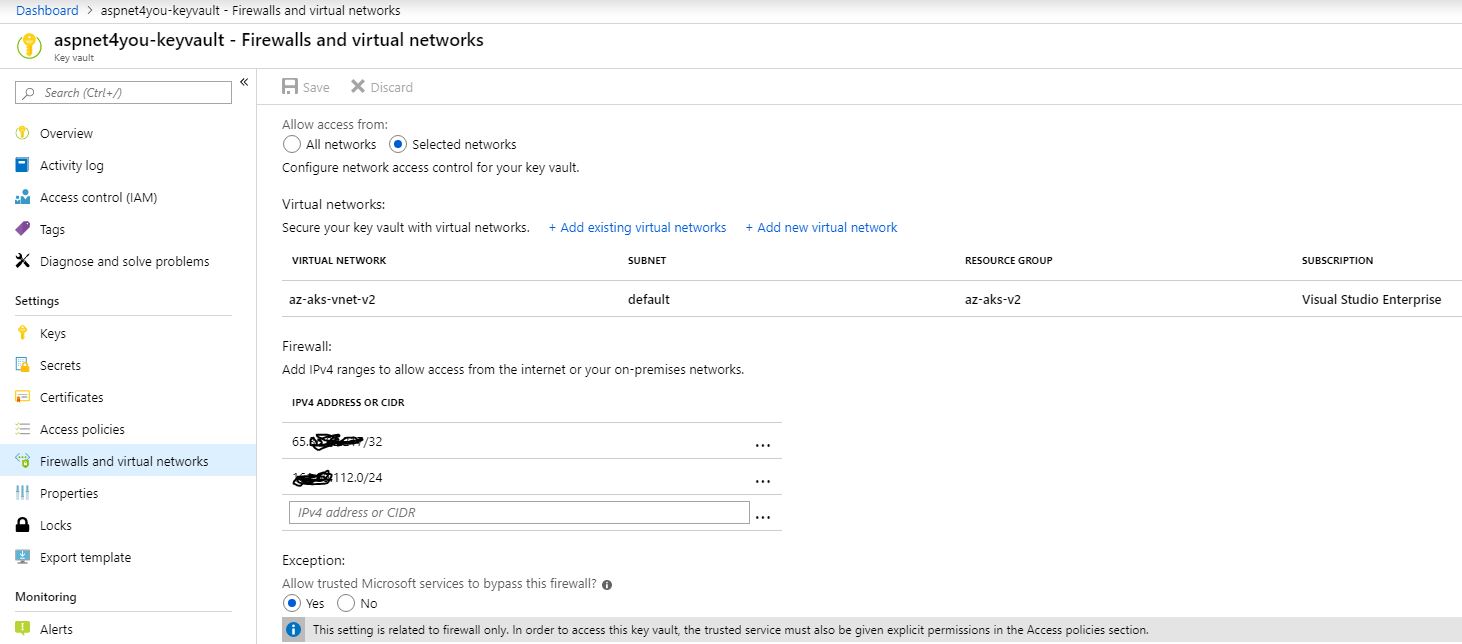Click the RESOURCE GROUP column header
1462x644 pixels.
1009,260
